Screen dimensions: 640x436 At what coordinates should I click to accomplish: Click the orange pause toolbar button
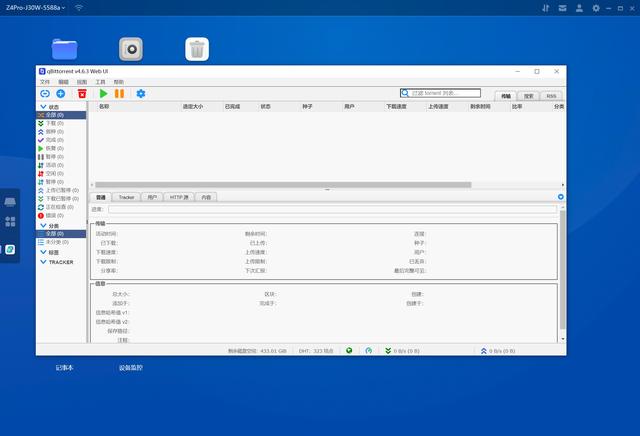pos(119,94)
